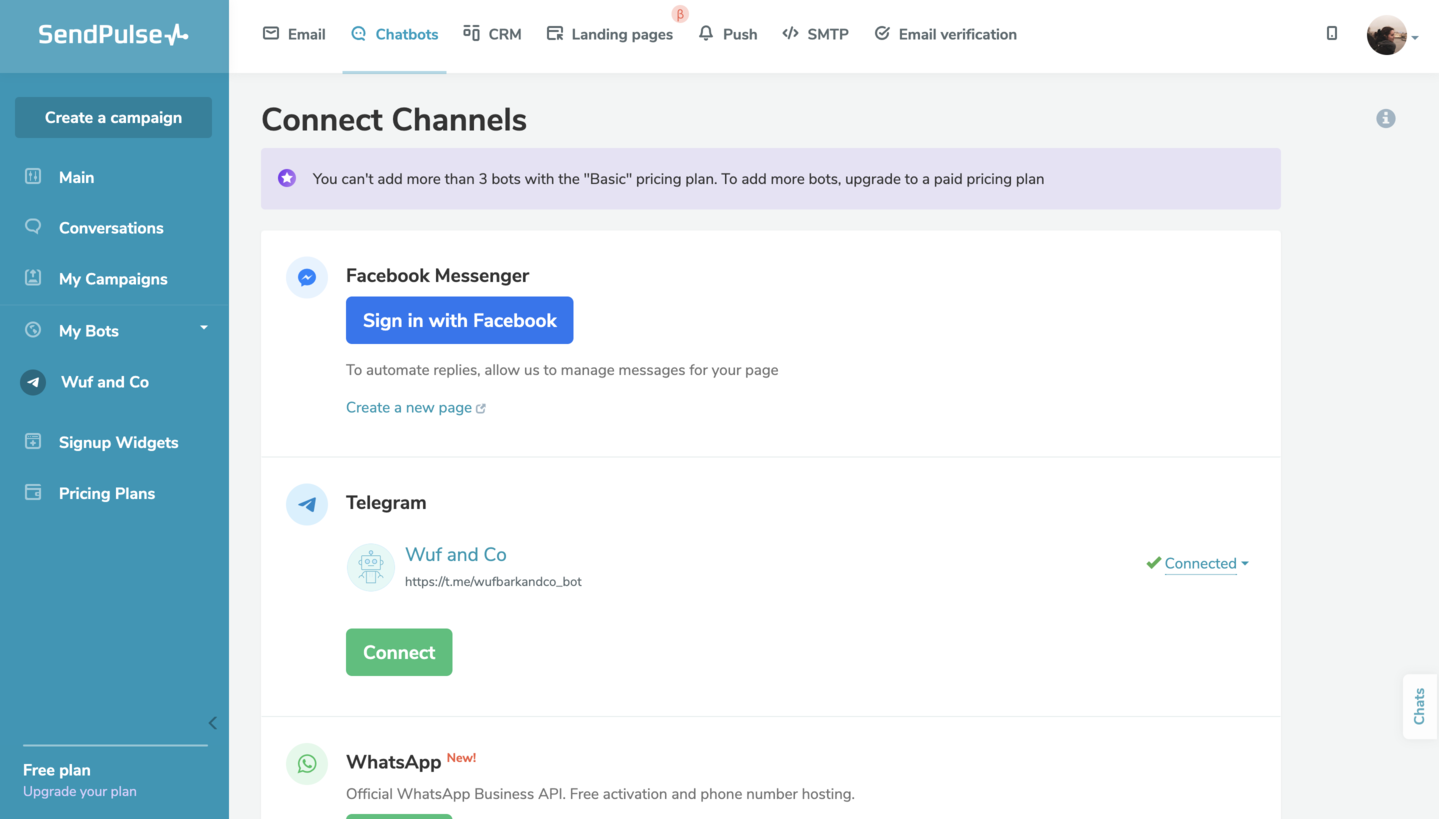Viewport: 1439px width, 819px height.
Task: Click the Email verification checkmark icon
Action: coord(882,33)
